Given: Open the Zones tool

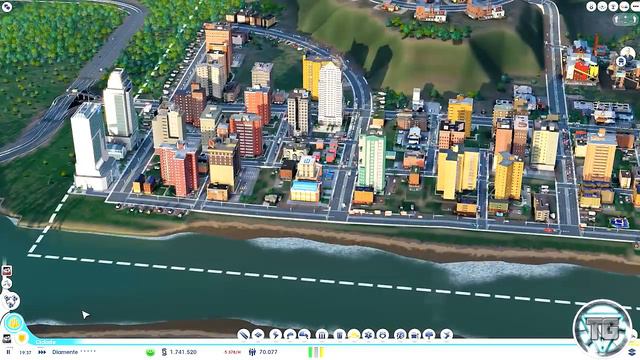Looking at the screenshot, I should [258, 335].
